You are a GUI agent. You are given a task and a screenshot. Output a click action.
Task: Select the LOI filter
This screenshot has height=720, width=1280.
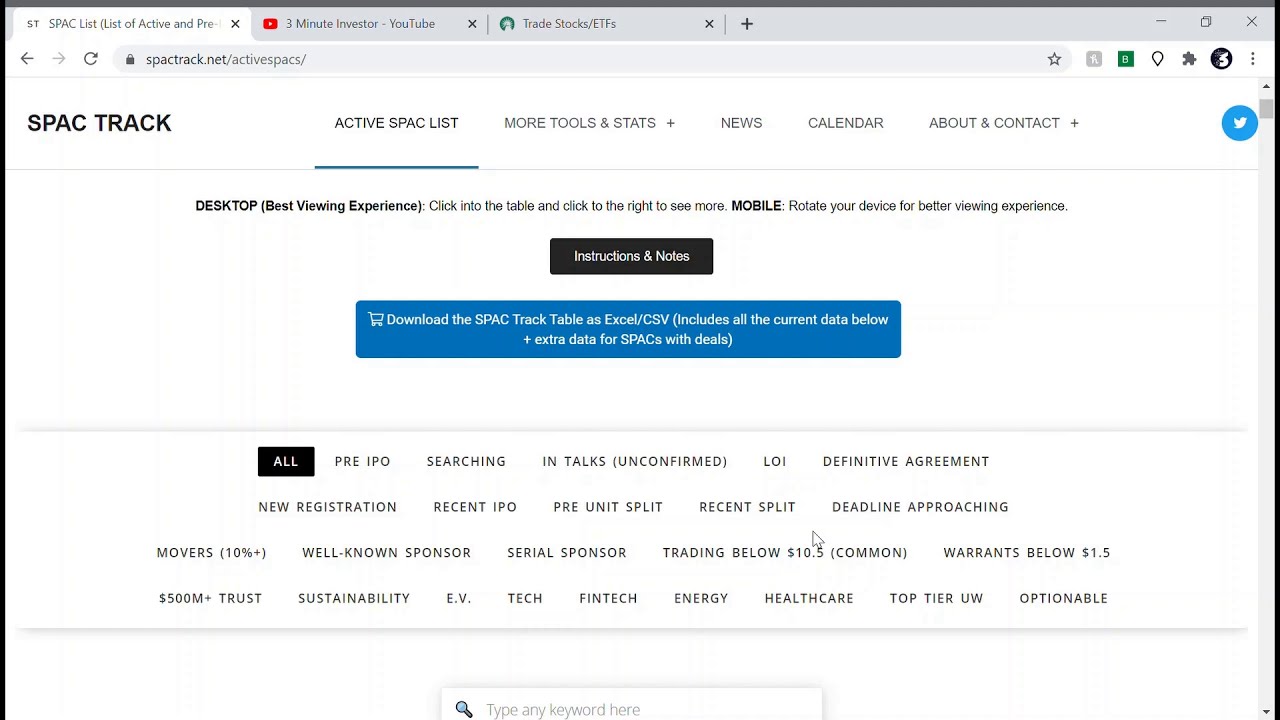(775, 461)
